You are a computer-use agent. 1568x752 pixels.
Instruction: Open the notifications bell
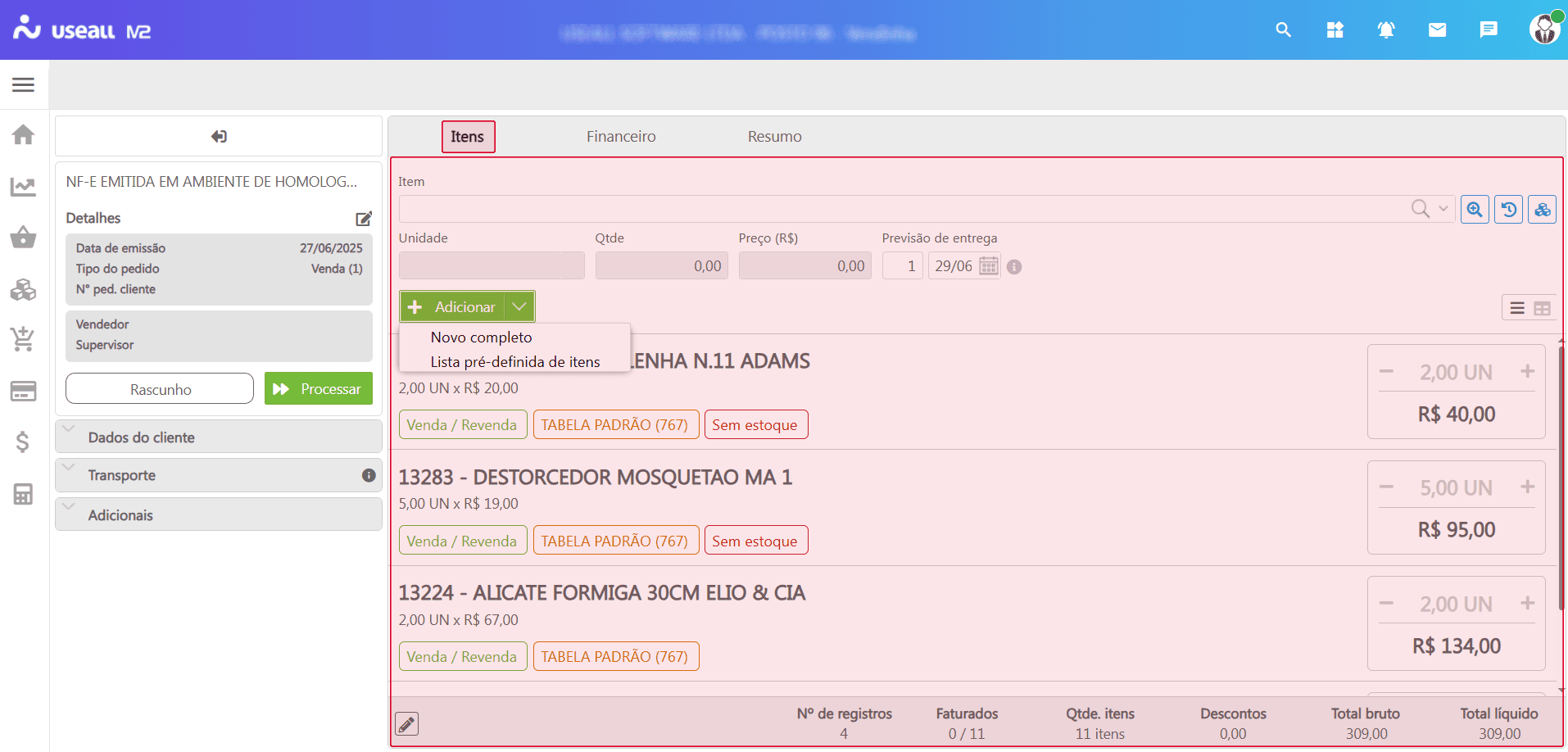[1385, 30]
